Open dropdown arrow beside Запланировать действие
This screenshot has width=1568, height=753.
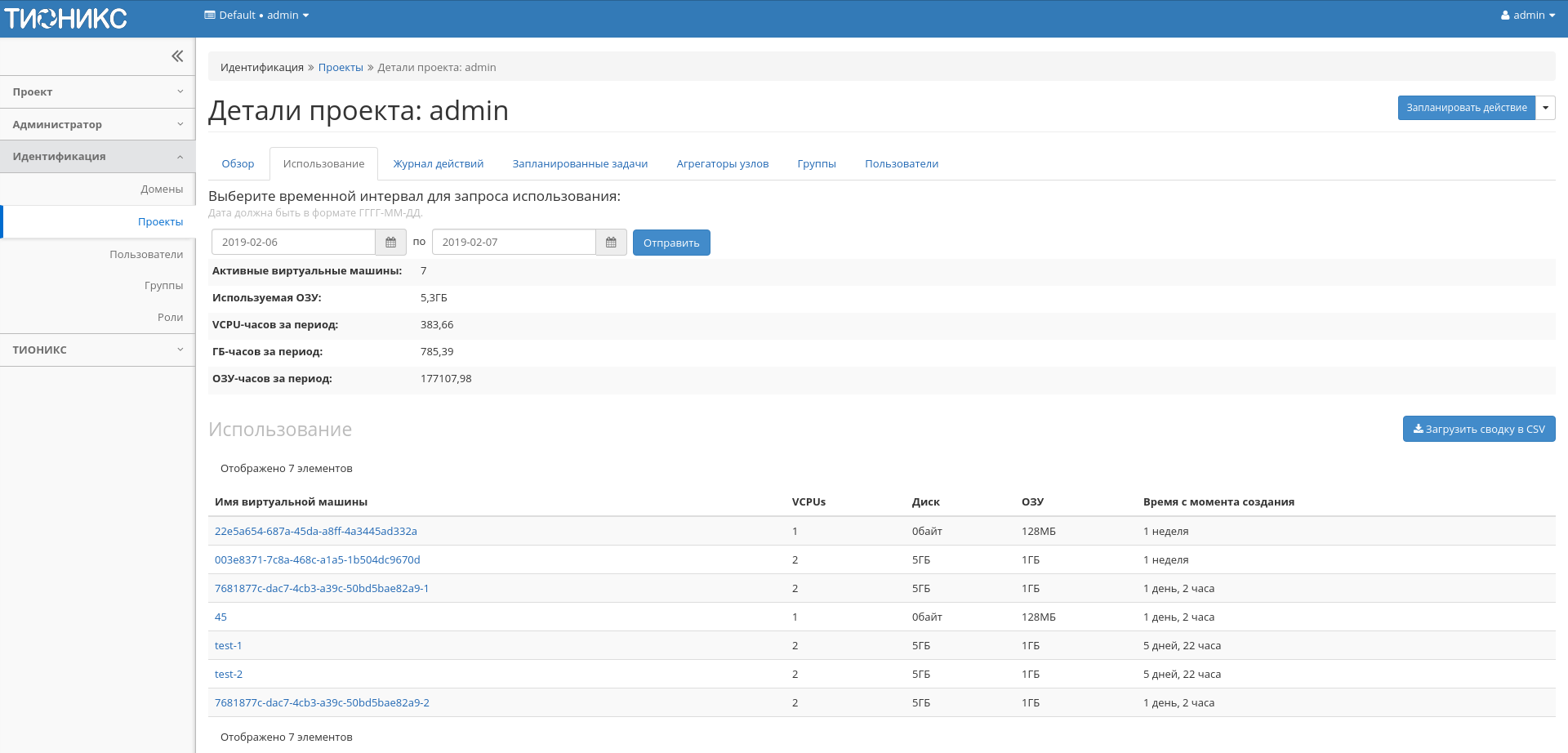click(x=1545, y=108)
